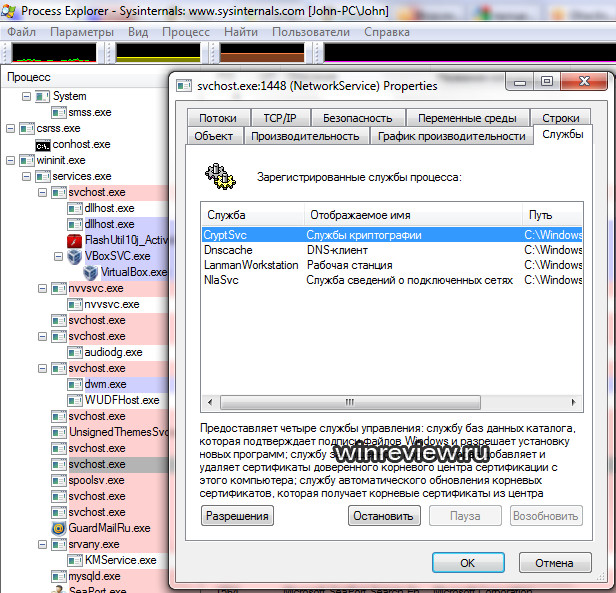Click the Остановить button
616x593 pixels.
pyautogui.click(x=384, y=516)
